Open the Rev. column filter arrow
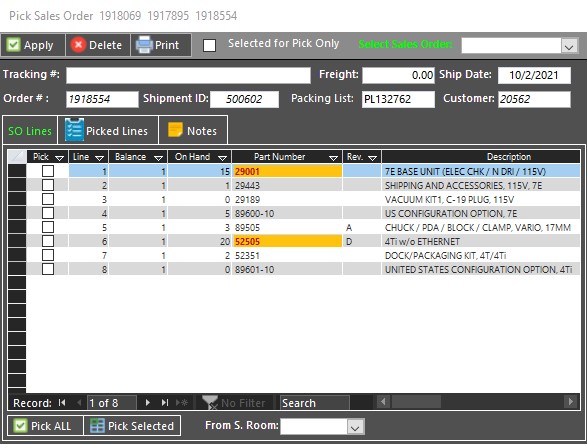Screen dimensions: 587x444 click(x=372, y=158)
